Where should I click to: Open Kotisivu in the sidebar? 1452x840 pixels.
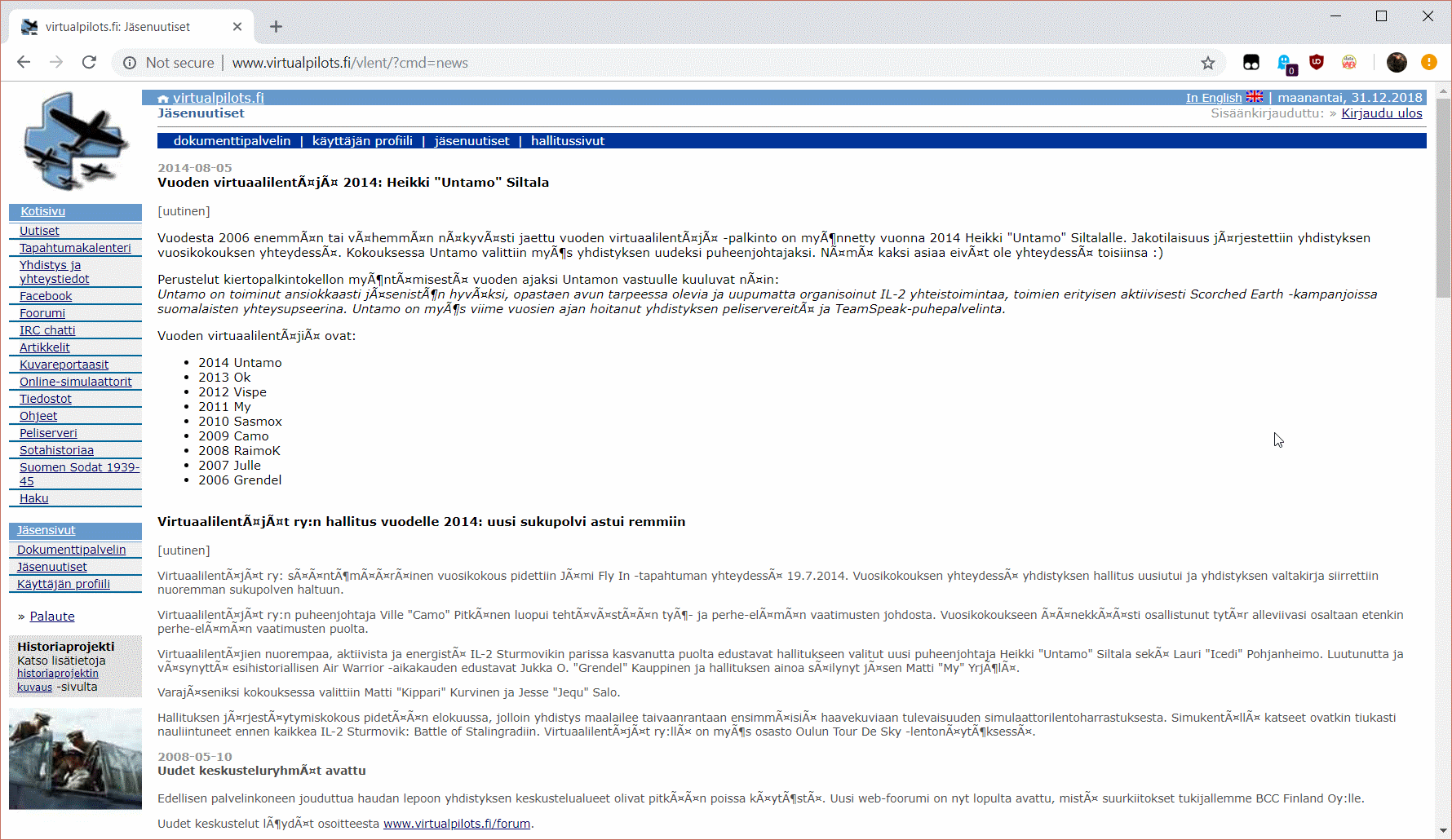[x=43, y=211]
